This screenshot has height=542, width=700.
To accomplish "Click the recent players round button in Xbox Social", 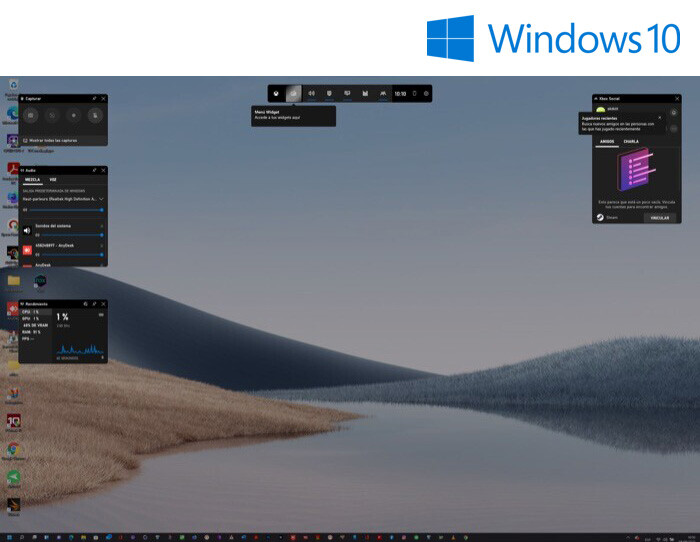I will pos(674,129).
